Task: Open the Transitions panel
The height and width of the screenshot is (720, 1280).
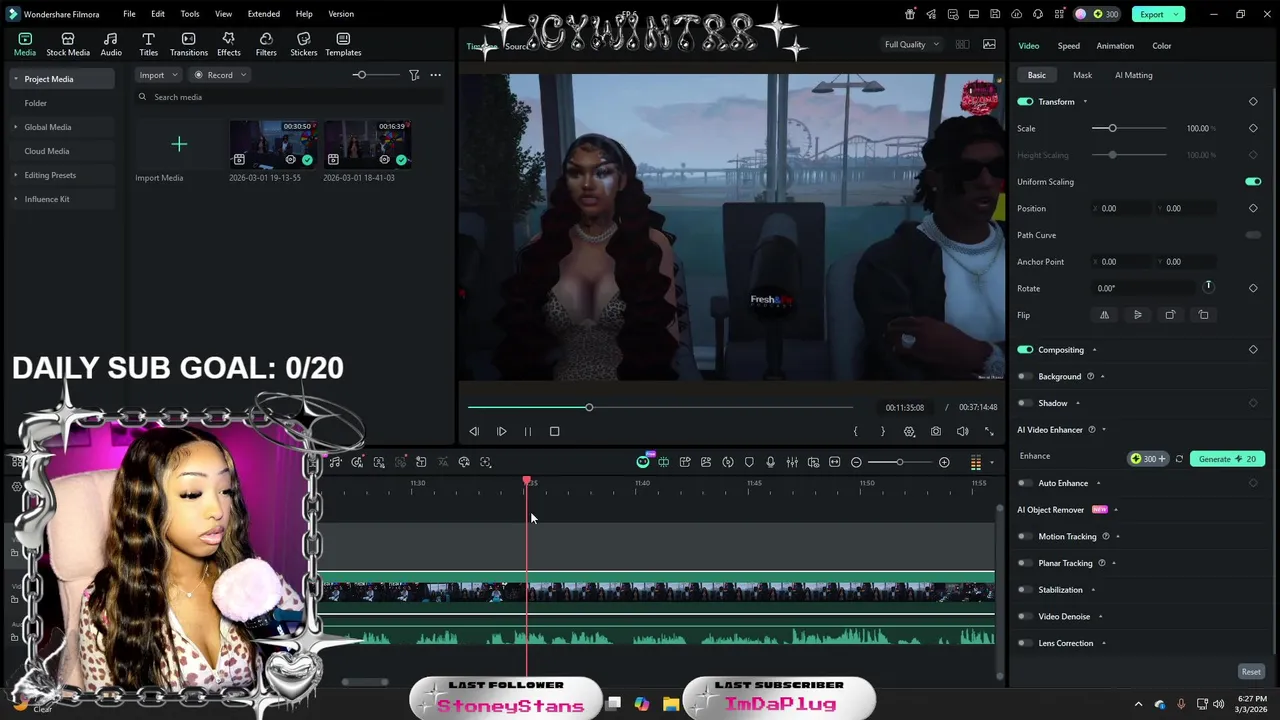Action: click(189, 44)
